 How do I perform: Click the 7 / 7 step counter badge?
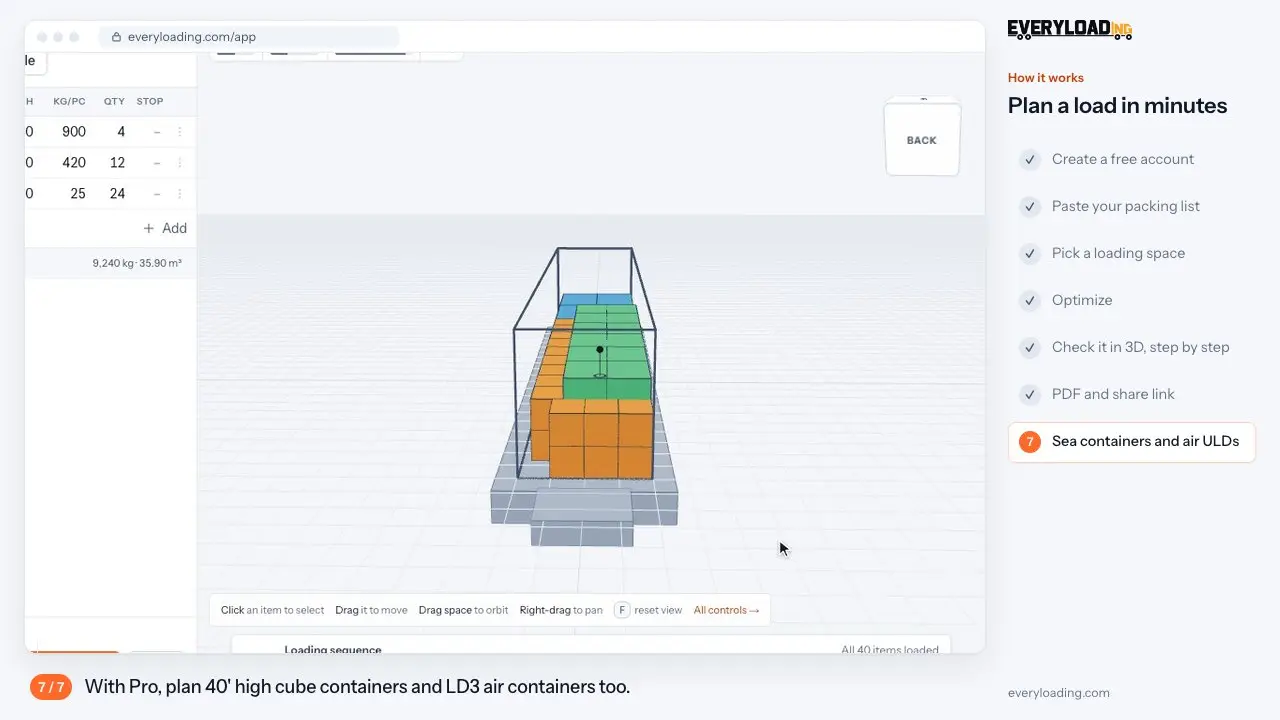click(x=51, y=687)
